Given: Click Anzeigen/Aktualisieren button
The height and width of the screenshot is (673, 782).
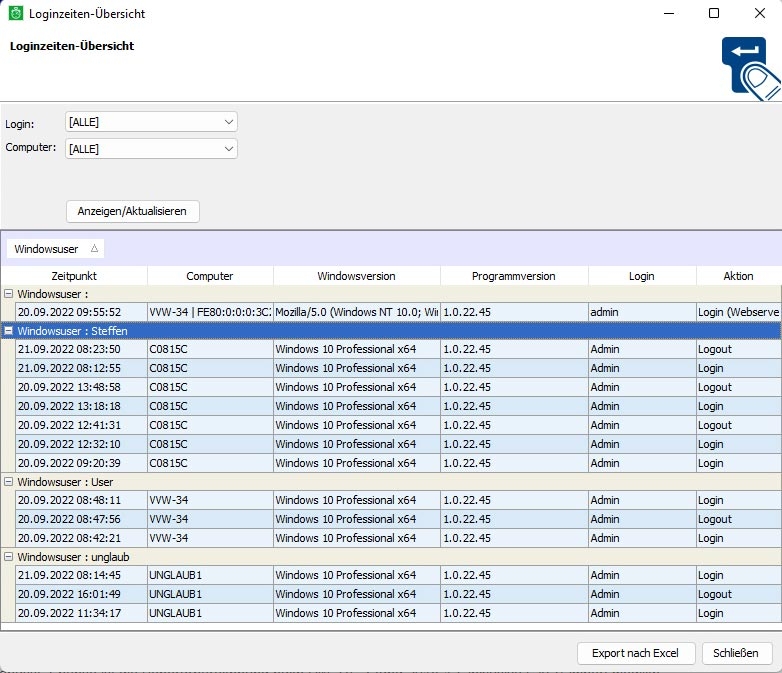Looking at the screenshot, I should tap(133, 211).
